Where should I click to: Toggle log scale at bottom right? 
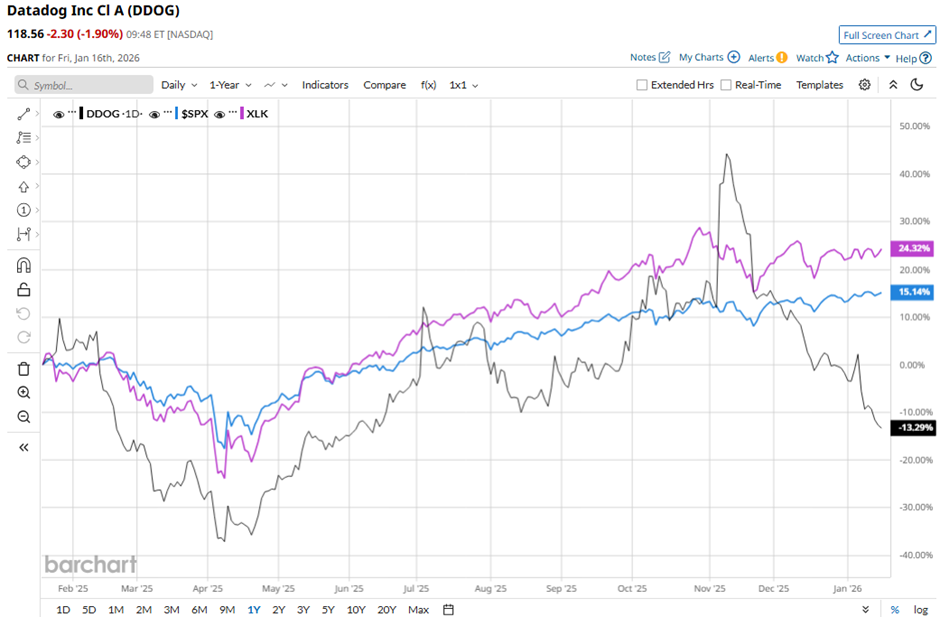point(921,610)
